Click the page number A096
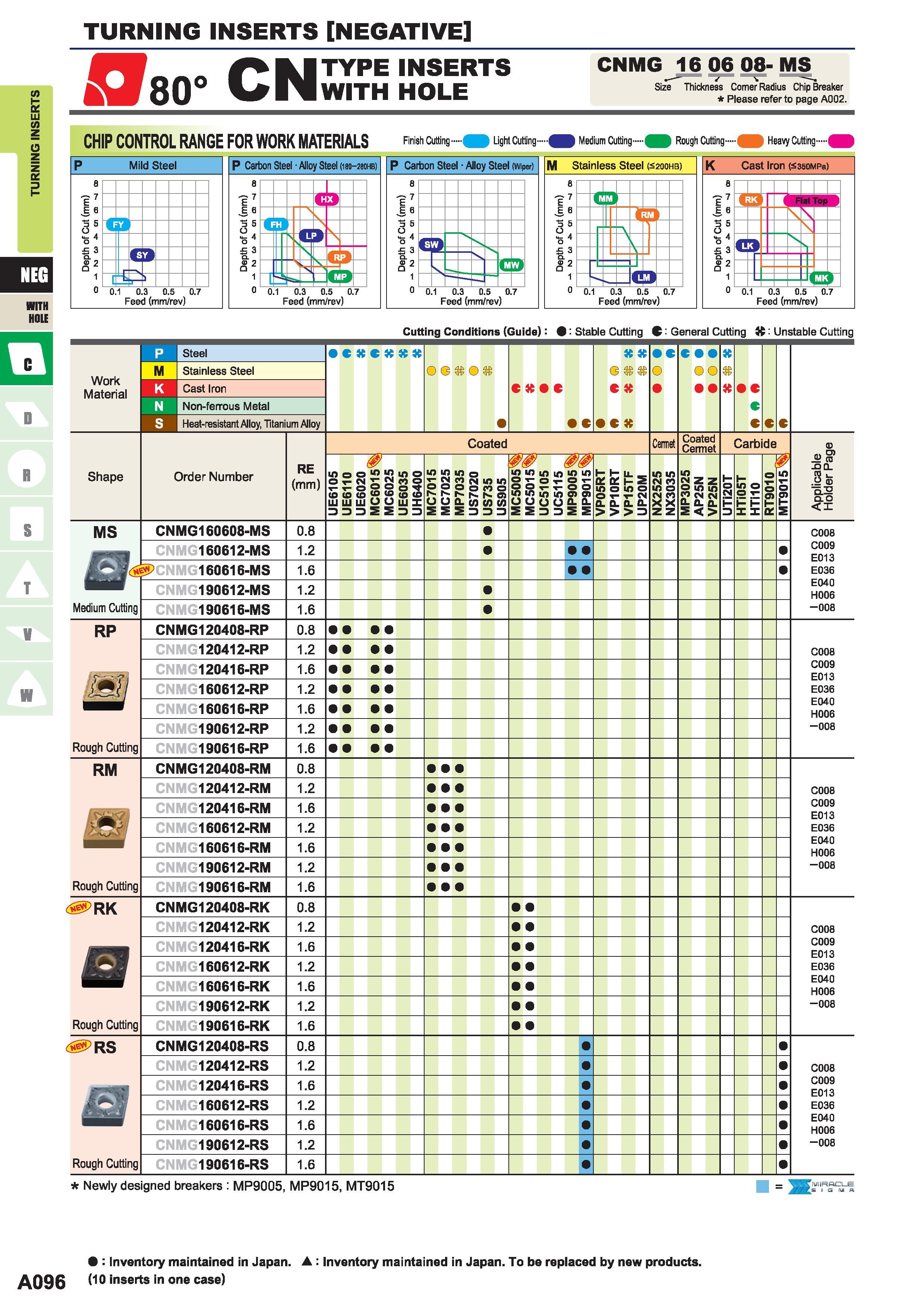Screen dimensions: 924x1308 point(42,1282)
